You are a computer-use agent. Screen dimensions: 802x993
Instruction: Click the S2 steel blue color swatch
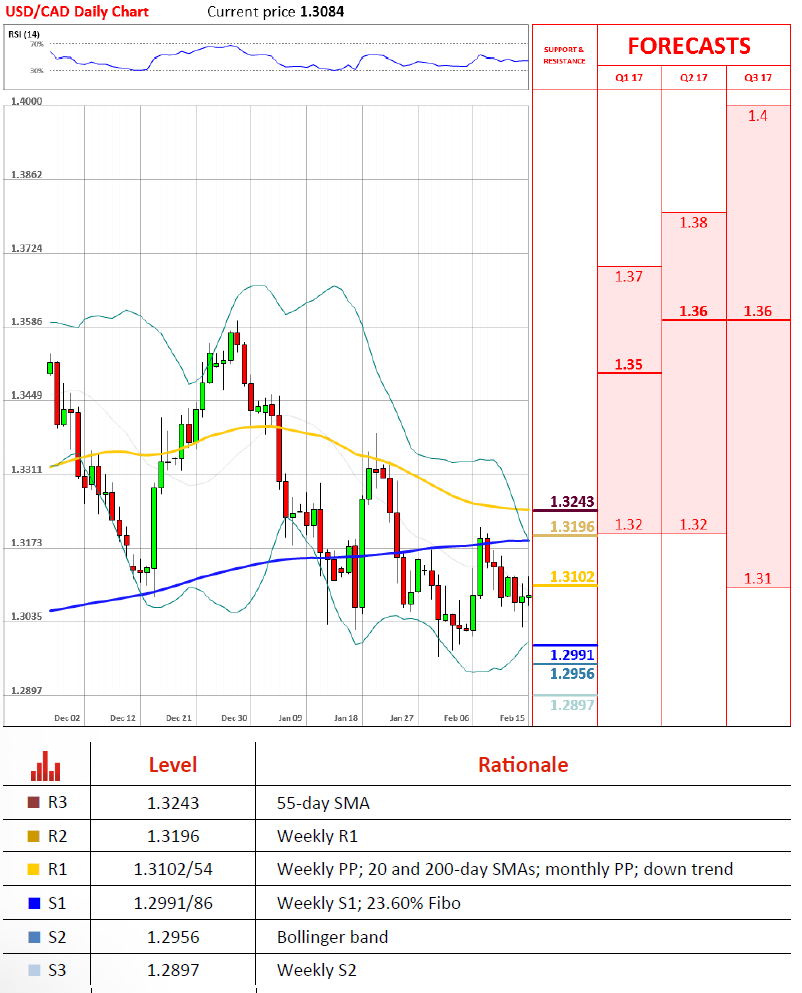click(34, 937)
